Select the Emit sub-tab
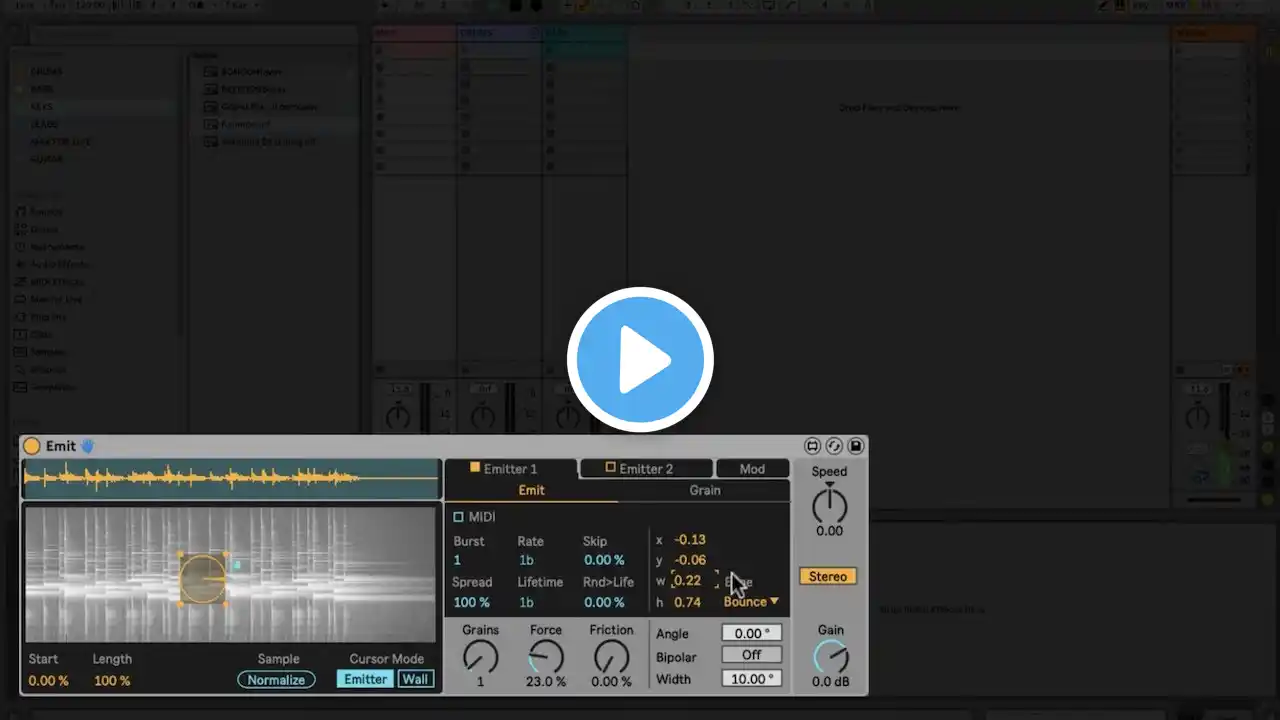1280x720 pixels. point(531,490)
